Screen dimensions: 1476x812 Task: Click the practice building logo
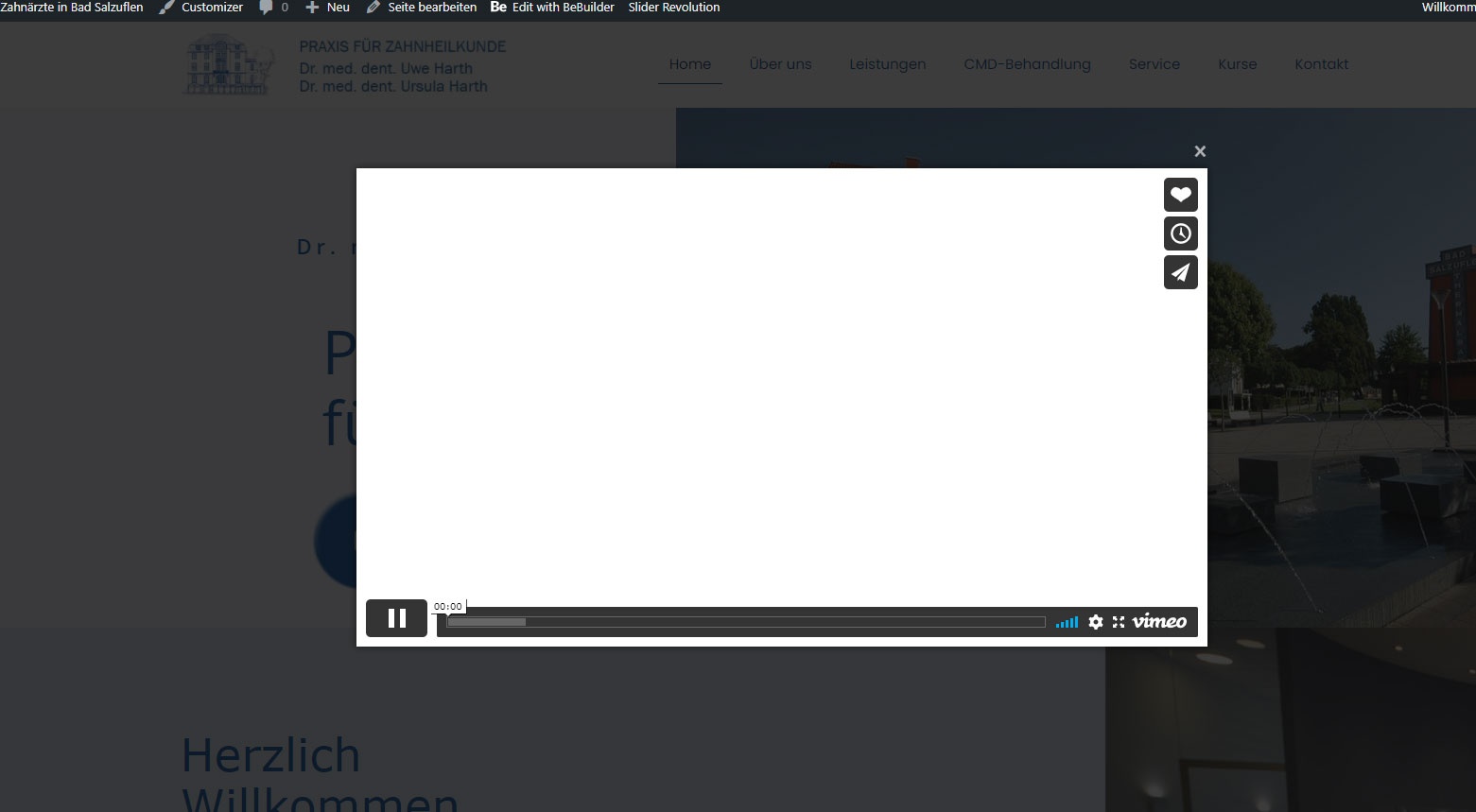click(x=230, y=64)
